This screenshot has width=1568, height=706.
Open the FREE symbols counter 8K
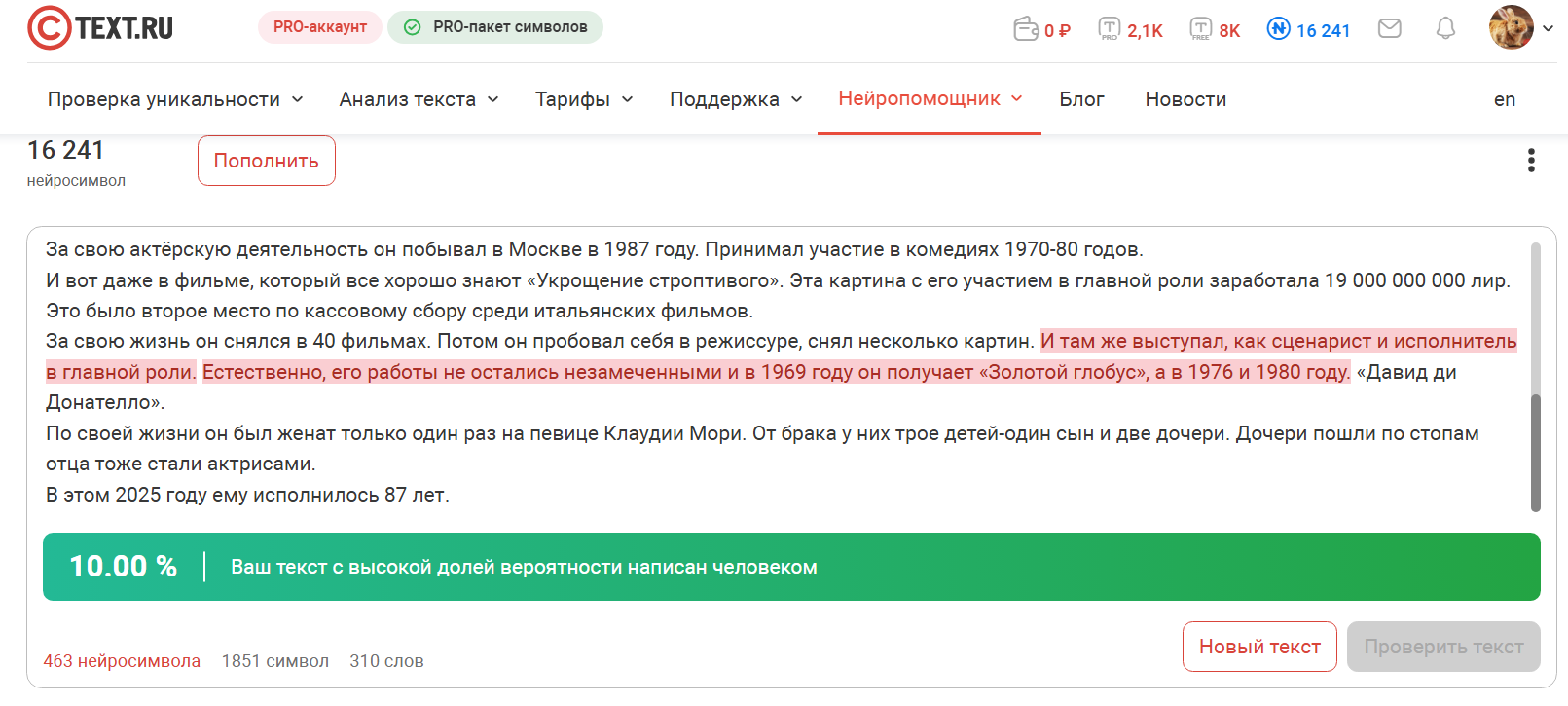(x=1215, y=29)
